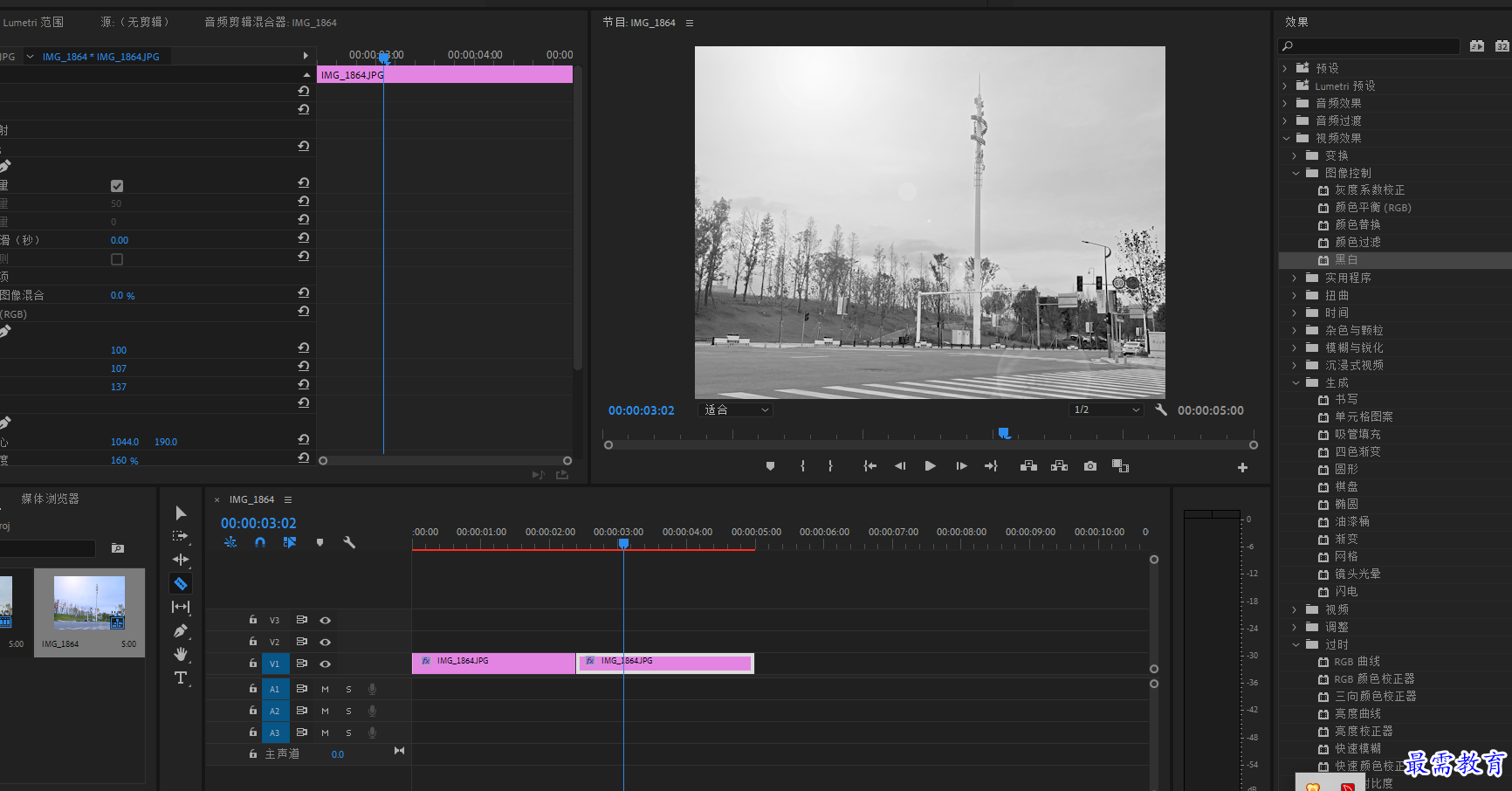
Task: Expand the Lumetri 预设 folder
Action: 1285,86
